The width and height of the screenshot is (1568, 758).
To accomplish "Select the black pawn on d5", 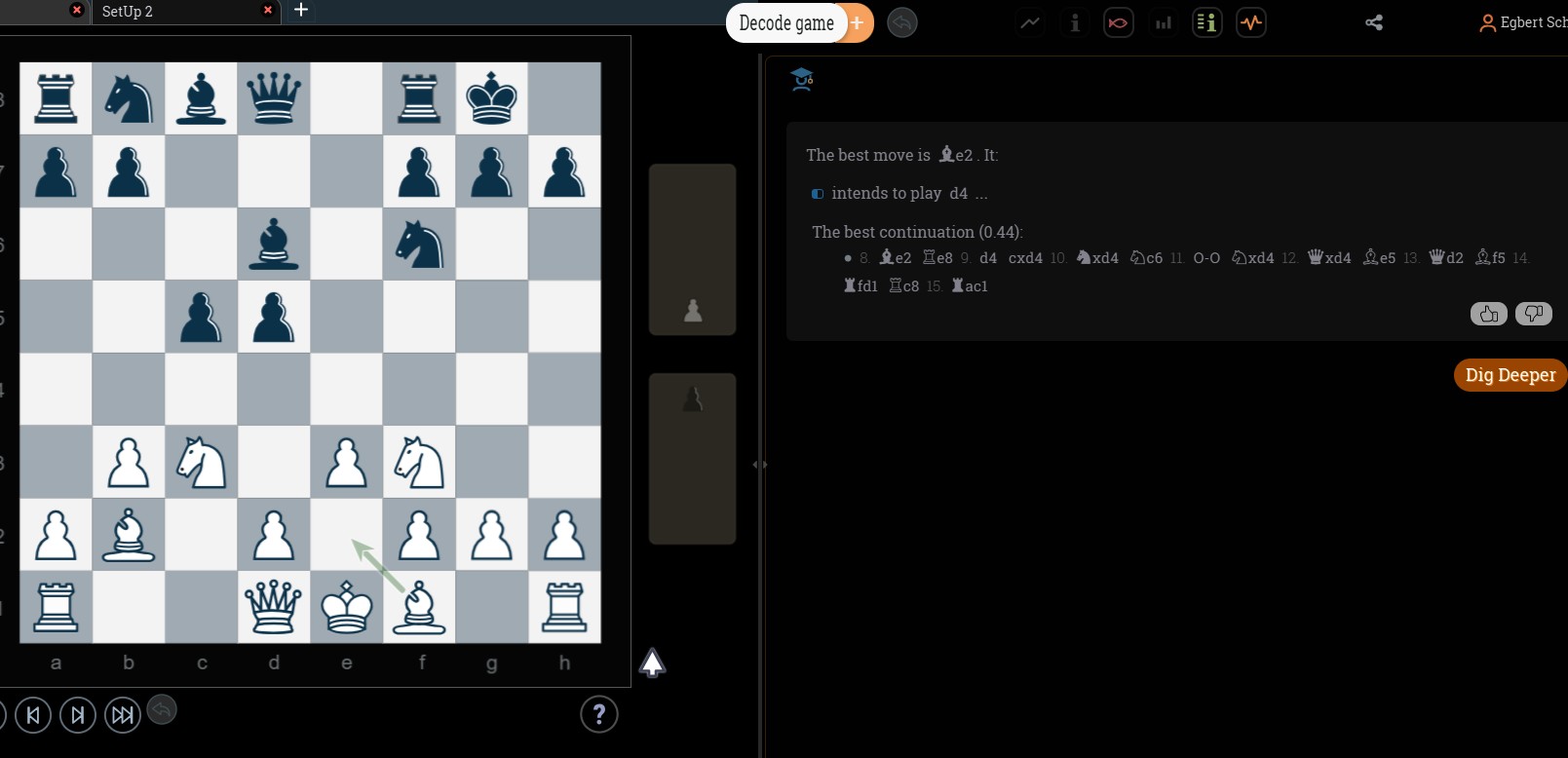I will click(274, 317).
